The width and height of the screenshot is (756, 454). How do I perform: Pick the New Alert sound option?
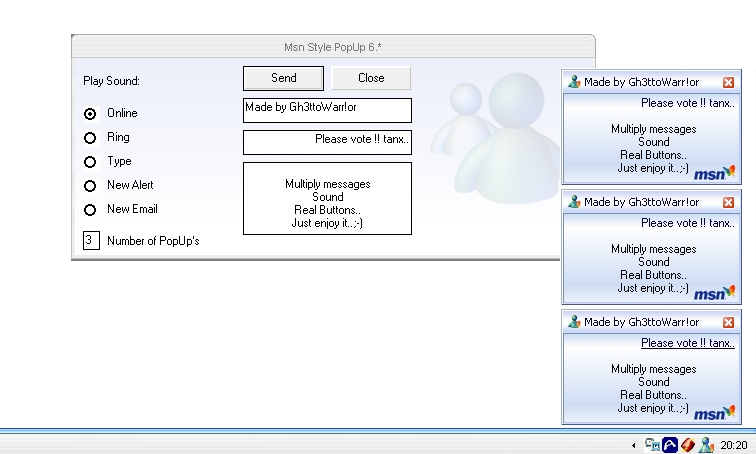tap(90, 186)
